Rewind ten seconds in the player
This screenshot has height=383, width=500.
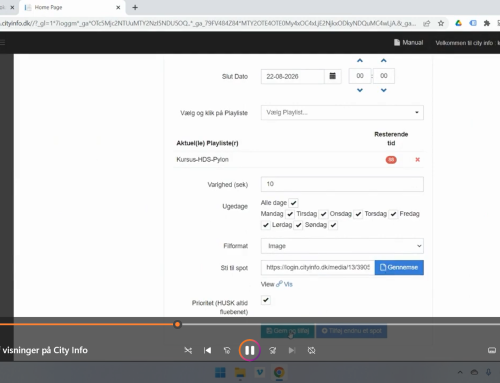tap(227, 350)
